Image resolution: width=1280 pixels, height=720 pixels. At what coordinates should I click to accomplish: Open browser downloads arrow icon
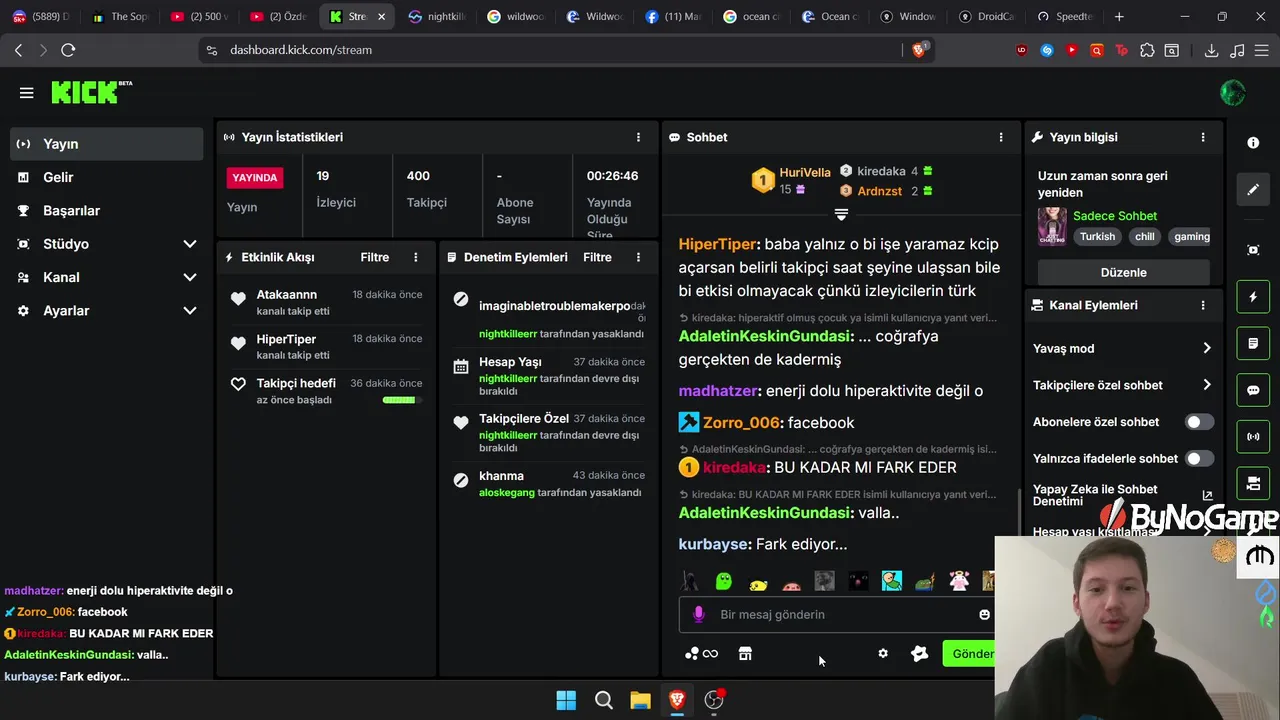(1211, 50)
